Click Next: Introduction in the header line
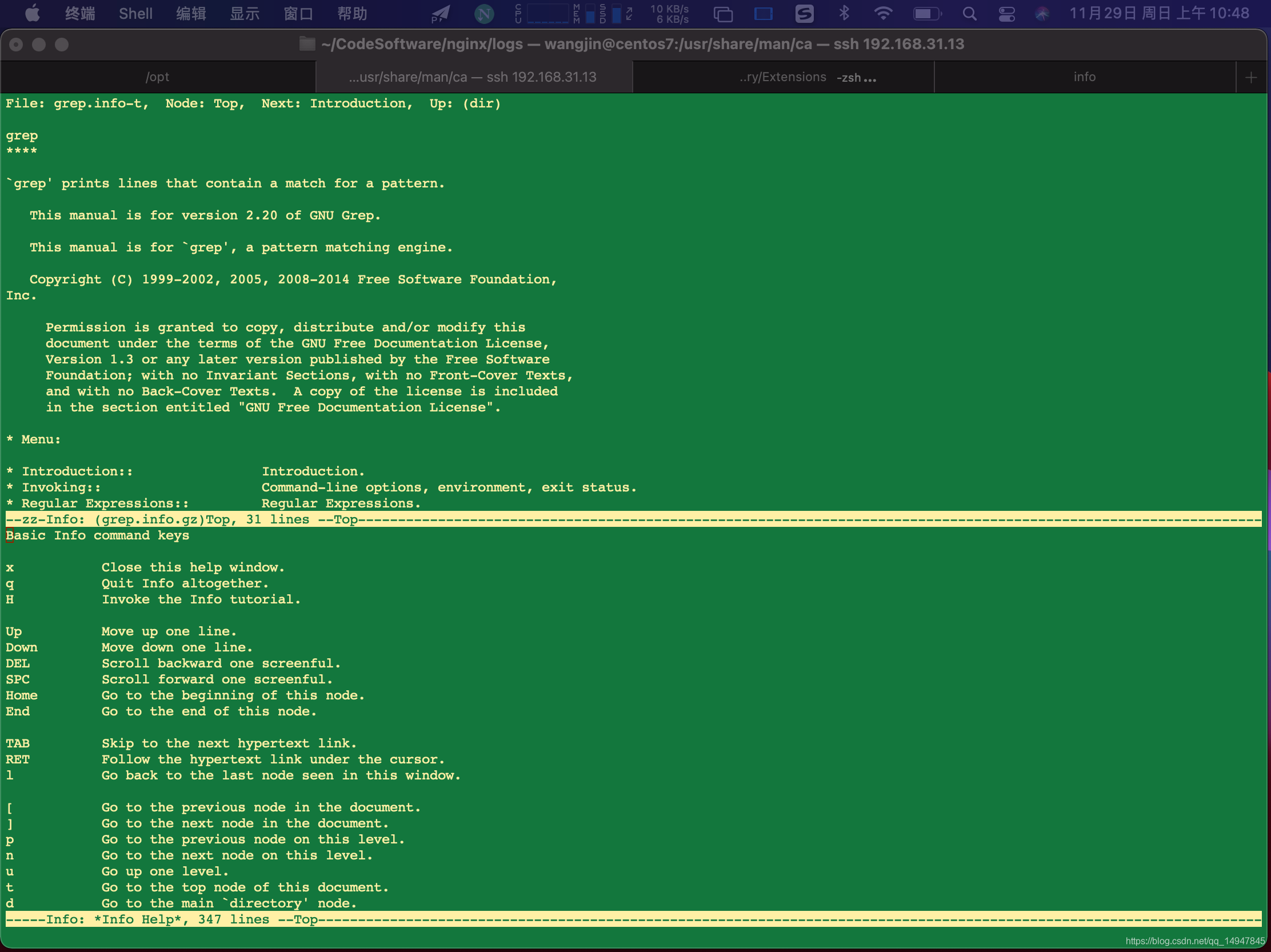The height and width of the screenshot is (952, 1271). [337, 104]
